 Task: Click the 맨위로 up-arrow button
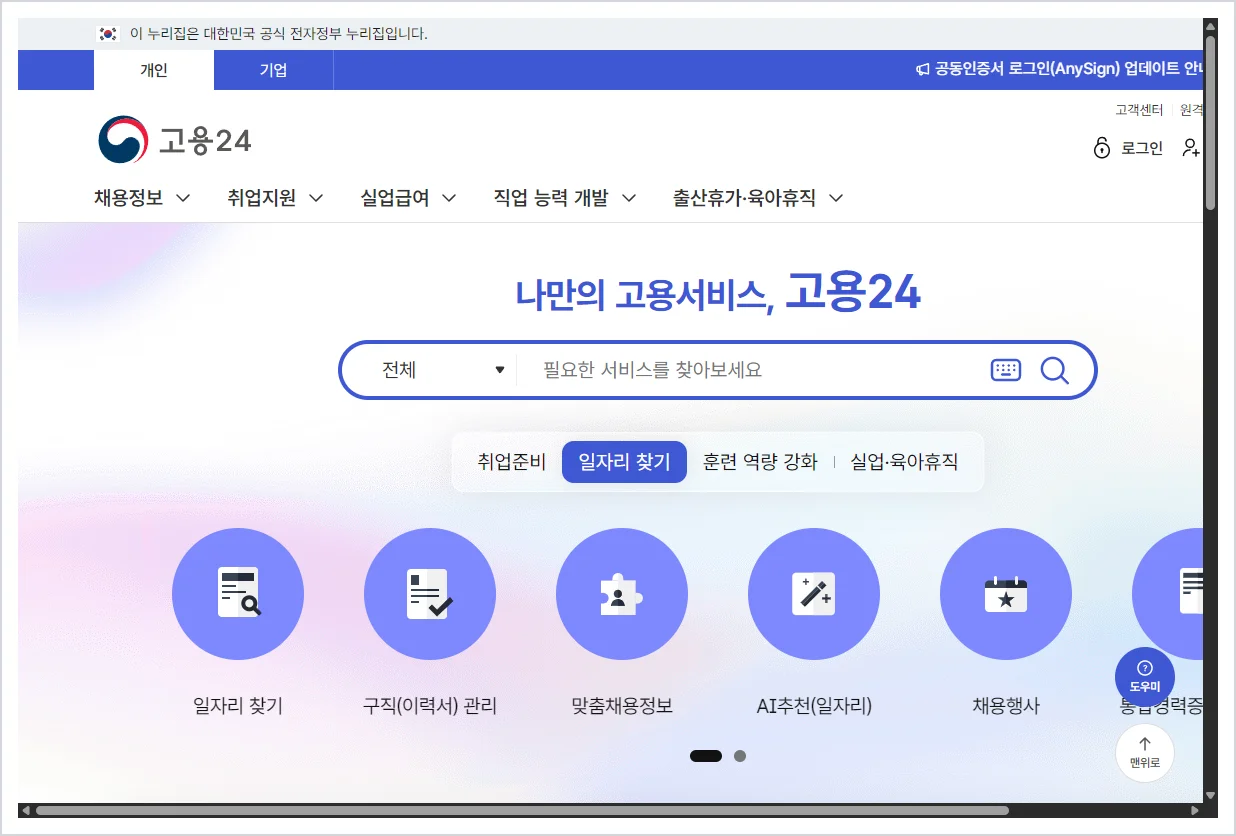tap(1145, 752)
